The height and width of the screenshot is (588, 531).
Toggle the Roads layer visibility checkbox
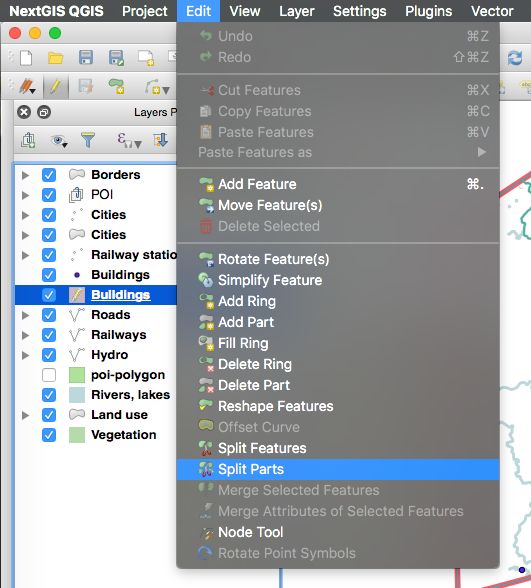(49, 315)
